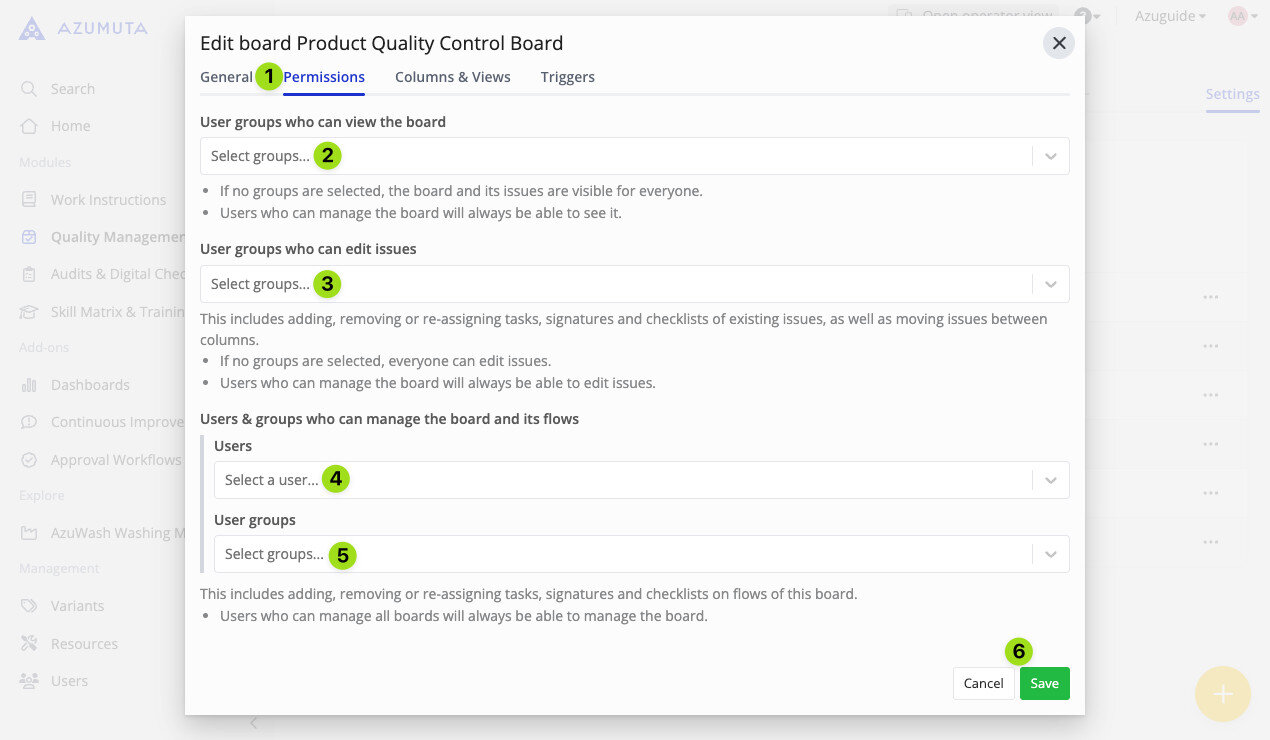Screen dimensions: 1270x740
Task: Collapse the sidebar with left chevron
Action: 254,723
